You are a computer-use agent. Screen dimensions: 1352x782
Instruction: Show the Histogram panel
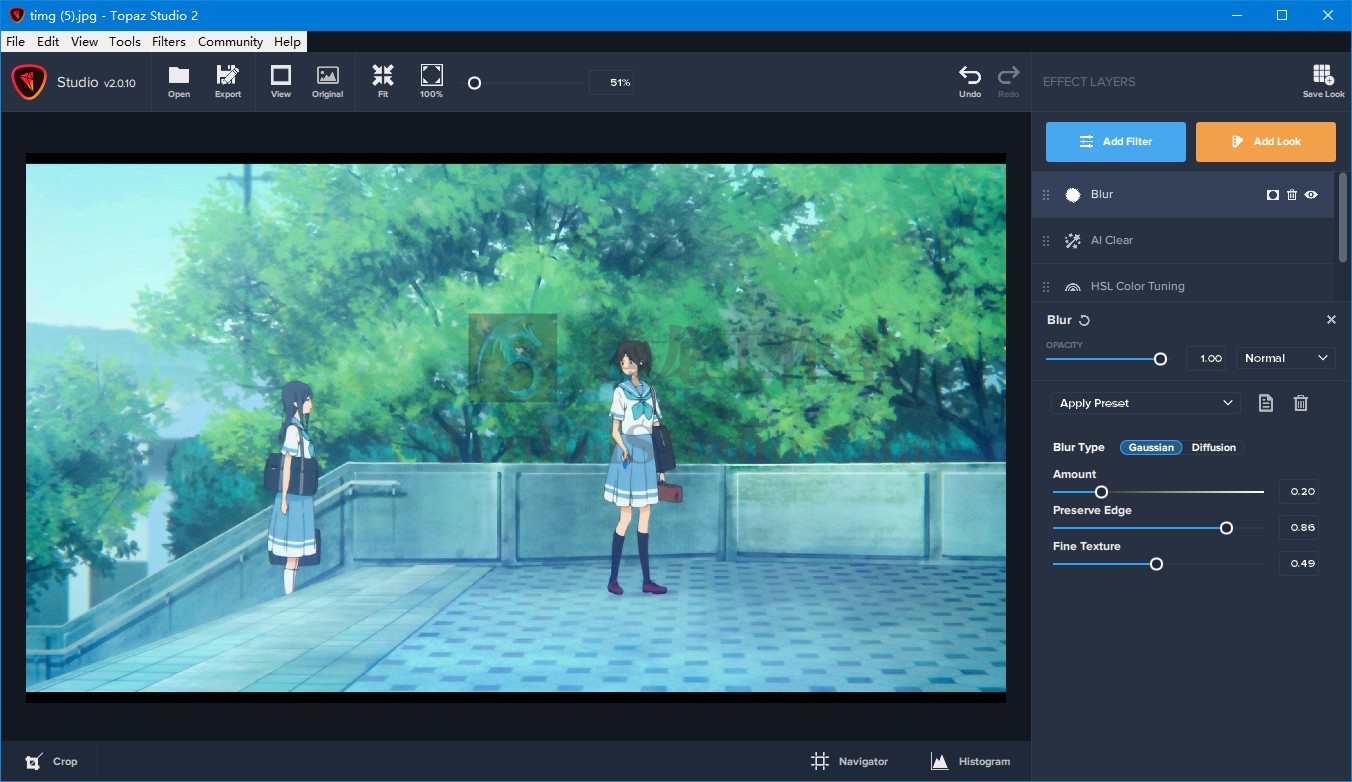click(970, 762)
